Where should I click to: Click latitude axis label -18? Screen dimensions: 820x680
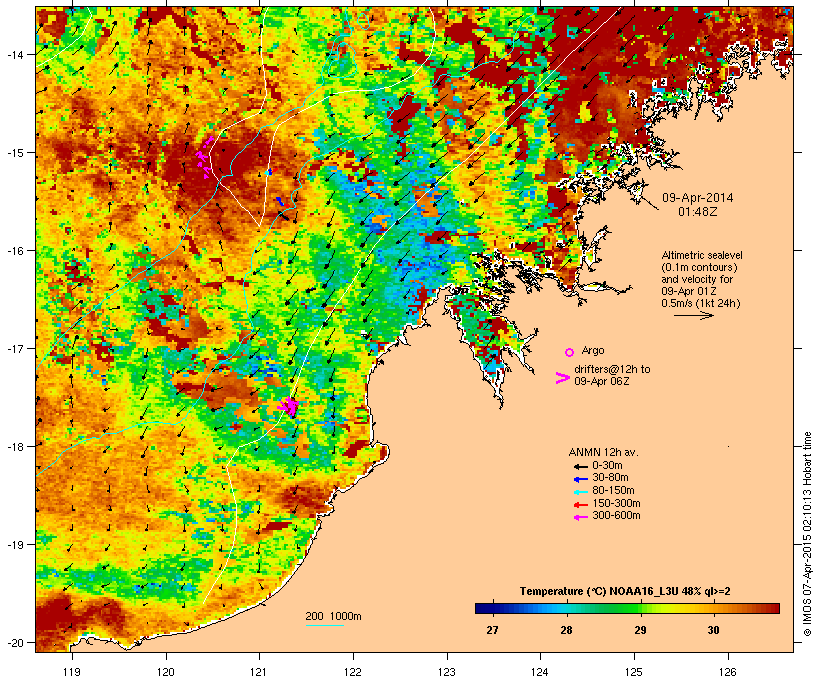click(x=15, y=446)
